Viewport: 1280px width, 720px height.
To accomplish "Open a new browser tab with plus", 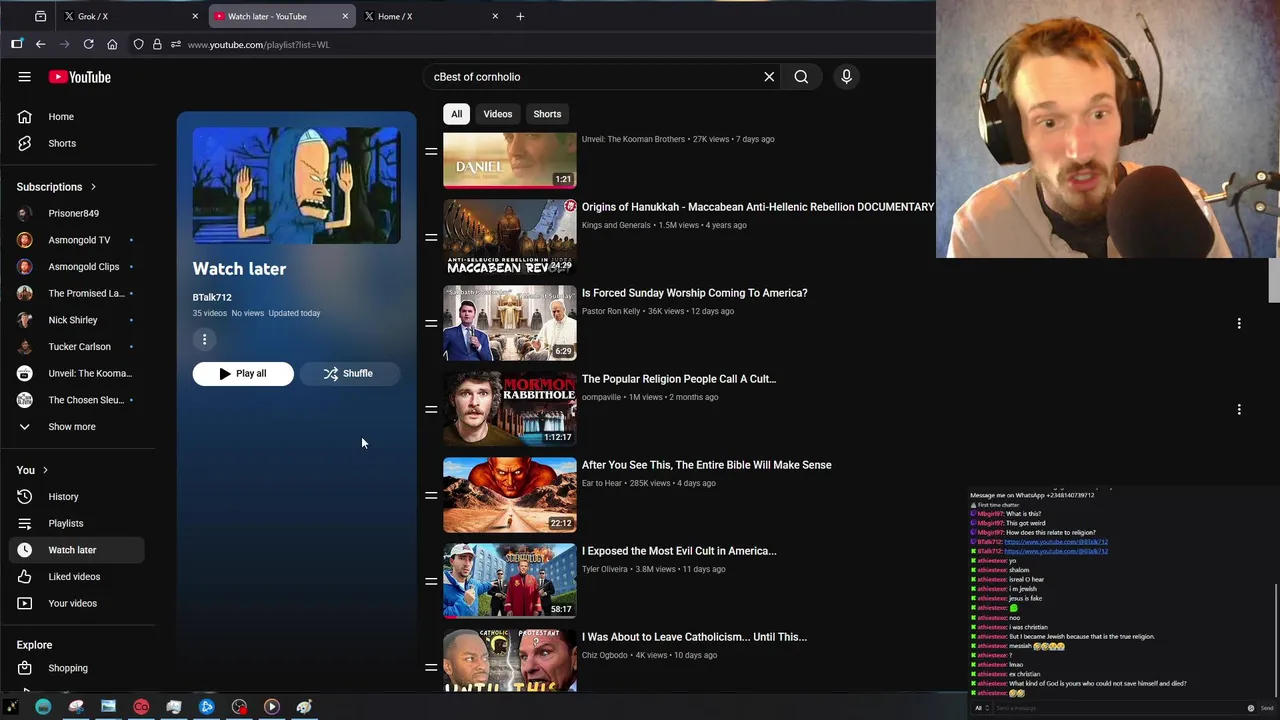I will coord(520,16).
